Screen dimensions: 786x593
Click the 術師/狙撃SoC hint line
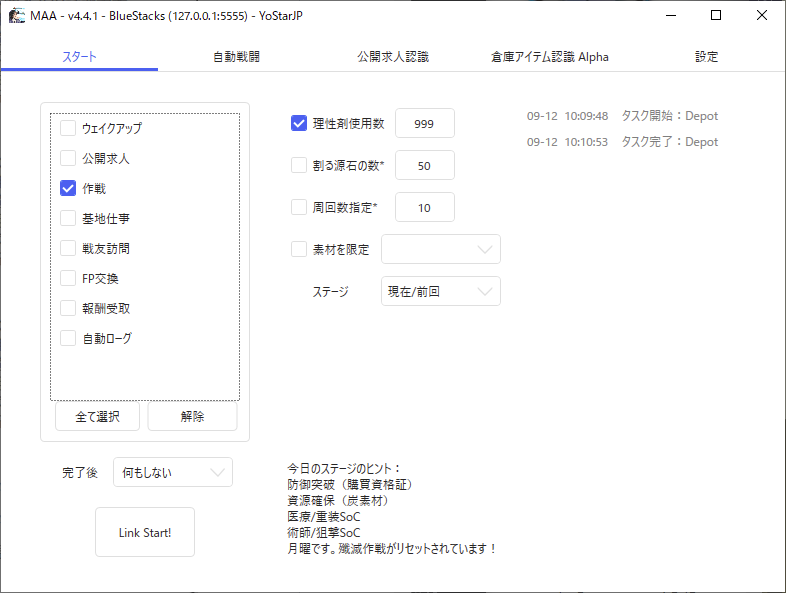pos(324,533)
